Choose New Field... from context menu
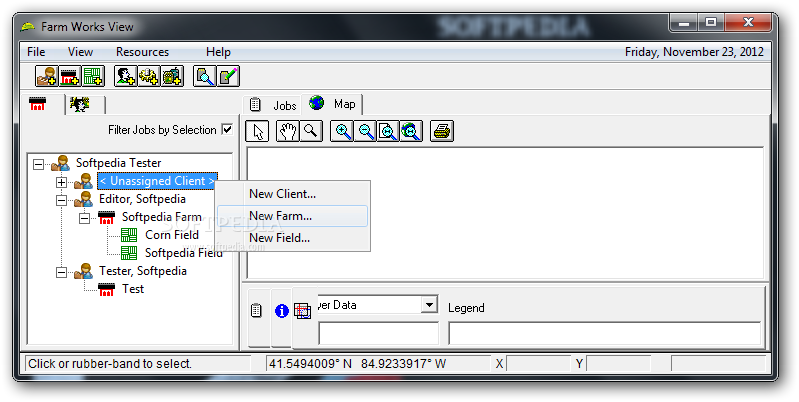799x402 pixels. (x=292, y=238)
